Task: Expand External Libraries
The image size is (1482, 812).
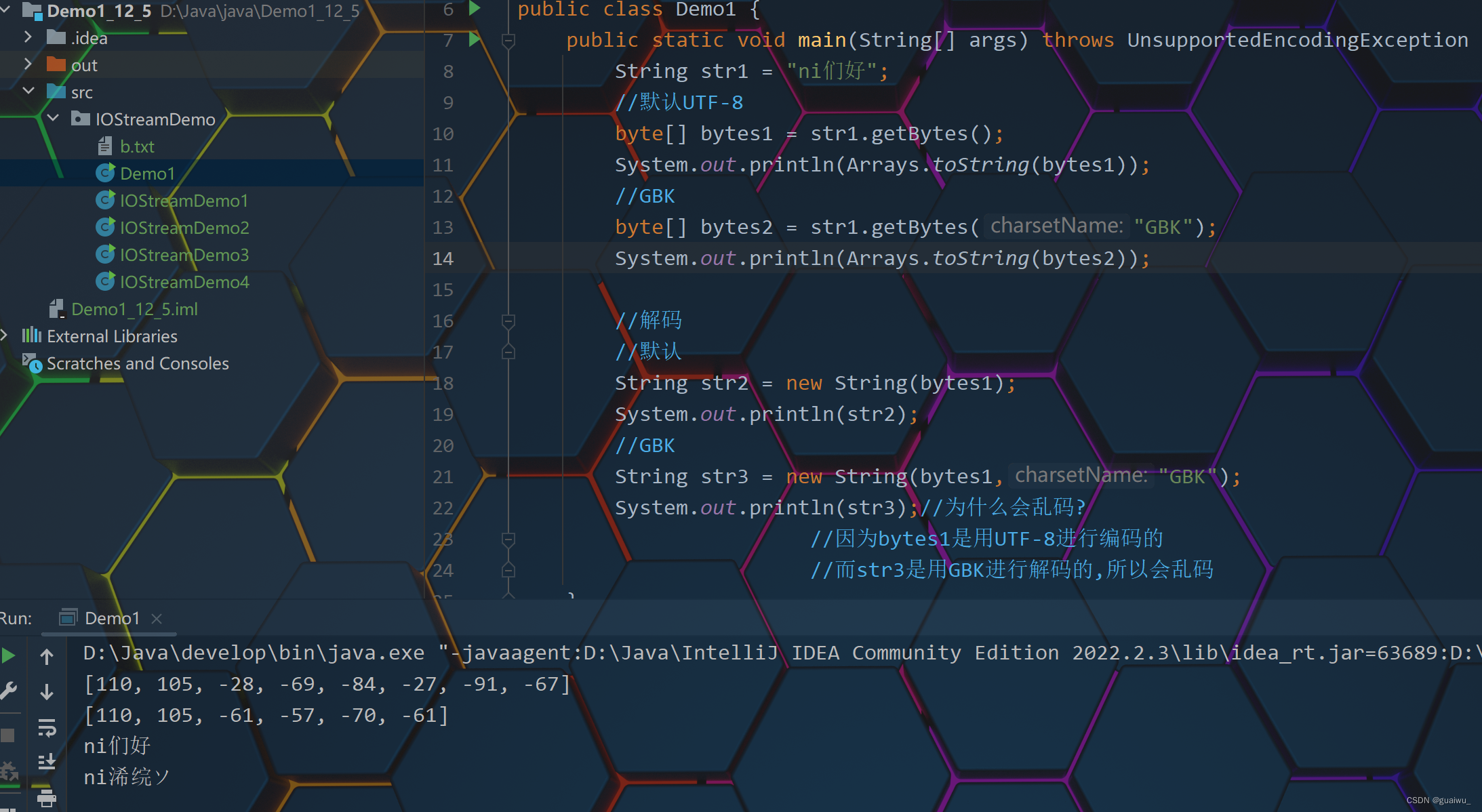Action: coord(5,335)
